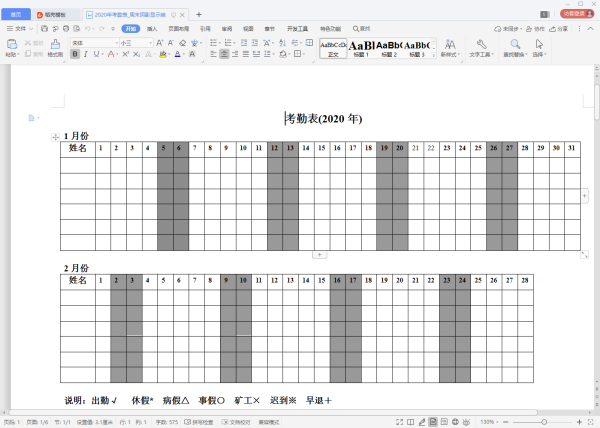
Task: Increase indent of the paragraph
Action: pos(255,43)
